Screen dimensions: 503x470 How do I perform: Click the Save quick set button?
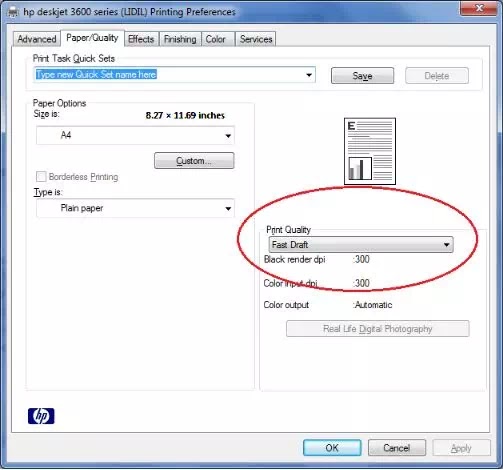click(x=362, y=76)
